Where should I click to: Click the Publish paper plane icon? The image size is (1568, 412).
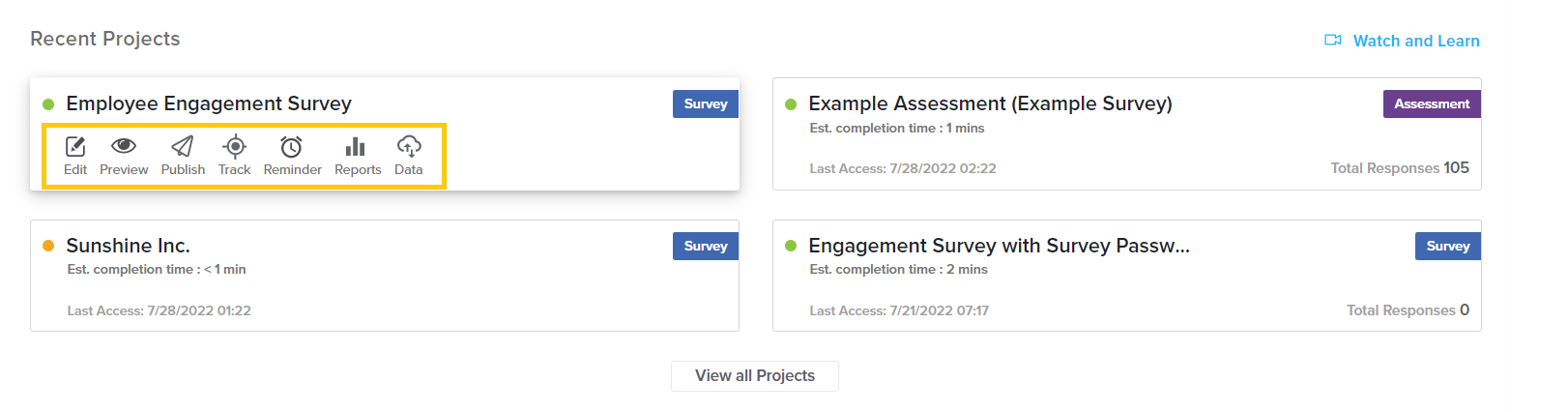pos(182,146)
